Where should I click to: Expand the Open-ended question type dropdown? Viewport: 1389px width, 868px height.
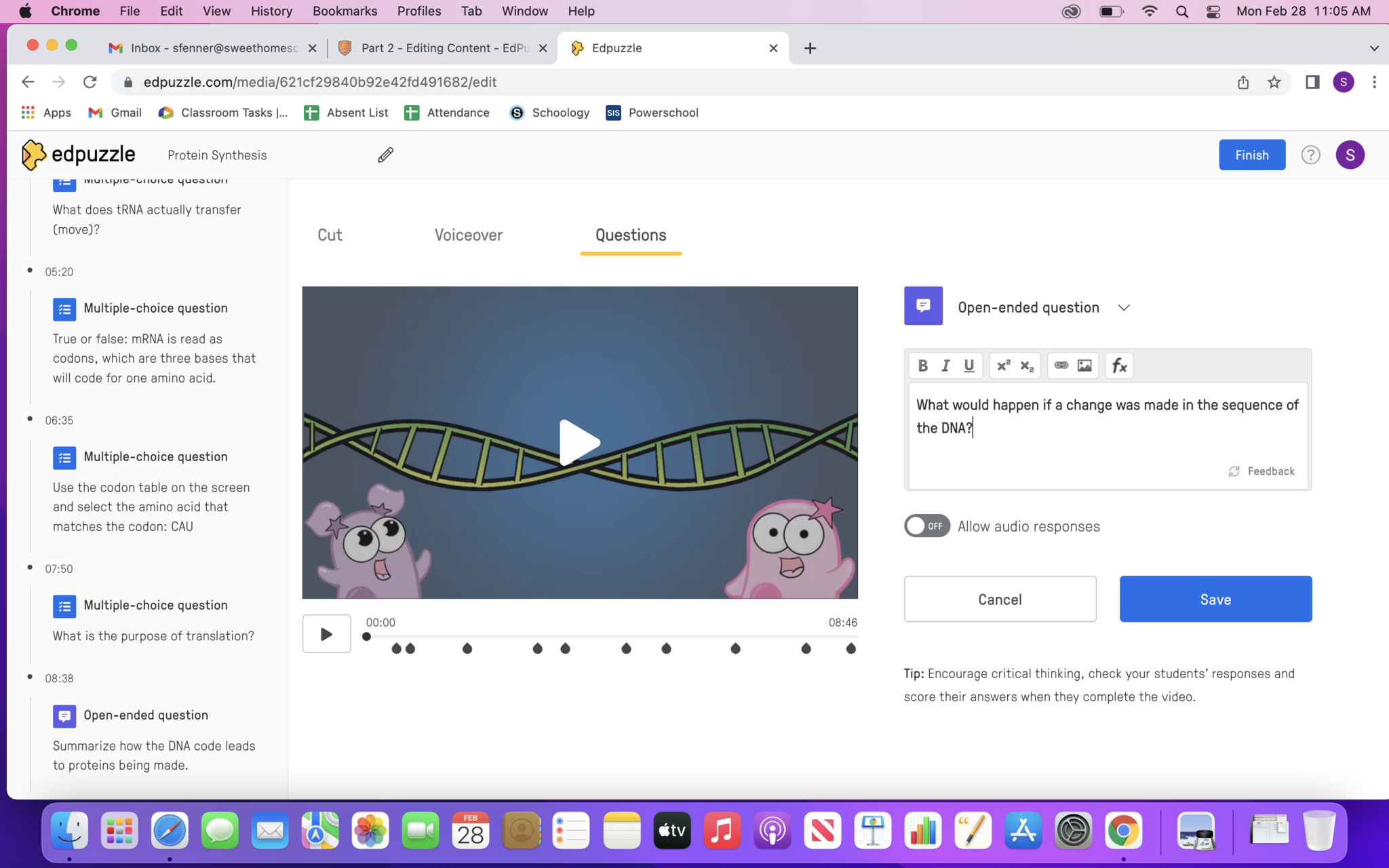tap(1123, 308)
